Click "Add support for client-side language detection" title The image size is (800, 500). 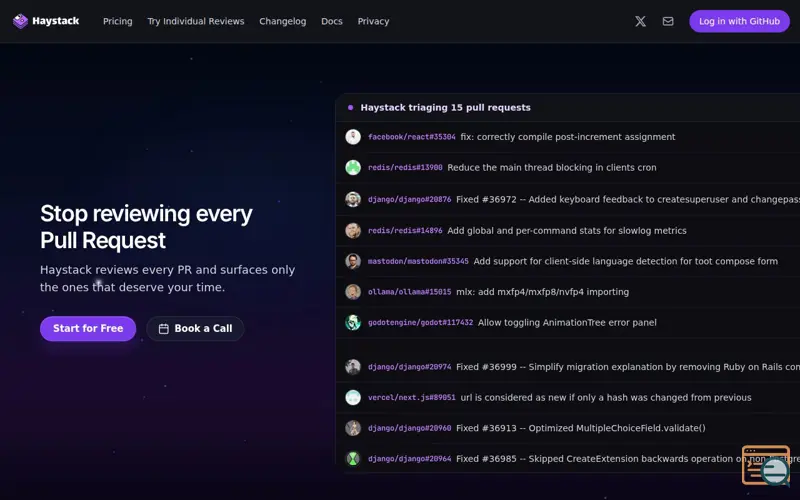626,261
